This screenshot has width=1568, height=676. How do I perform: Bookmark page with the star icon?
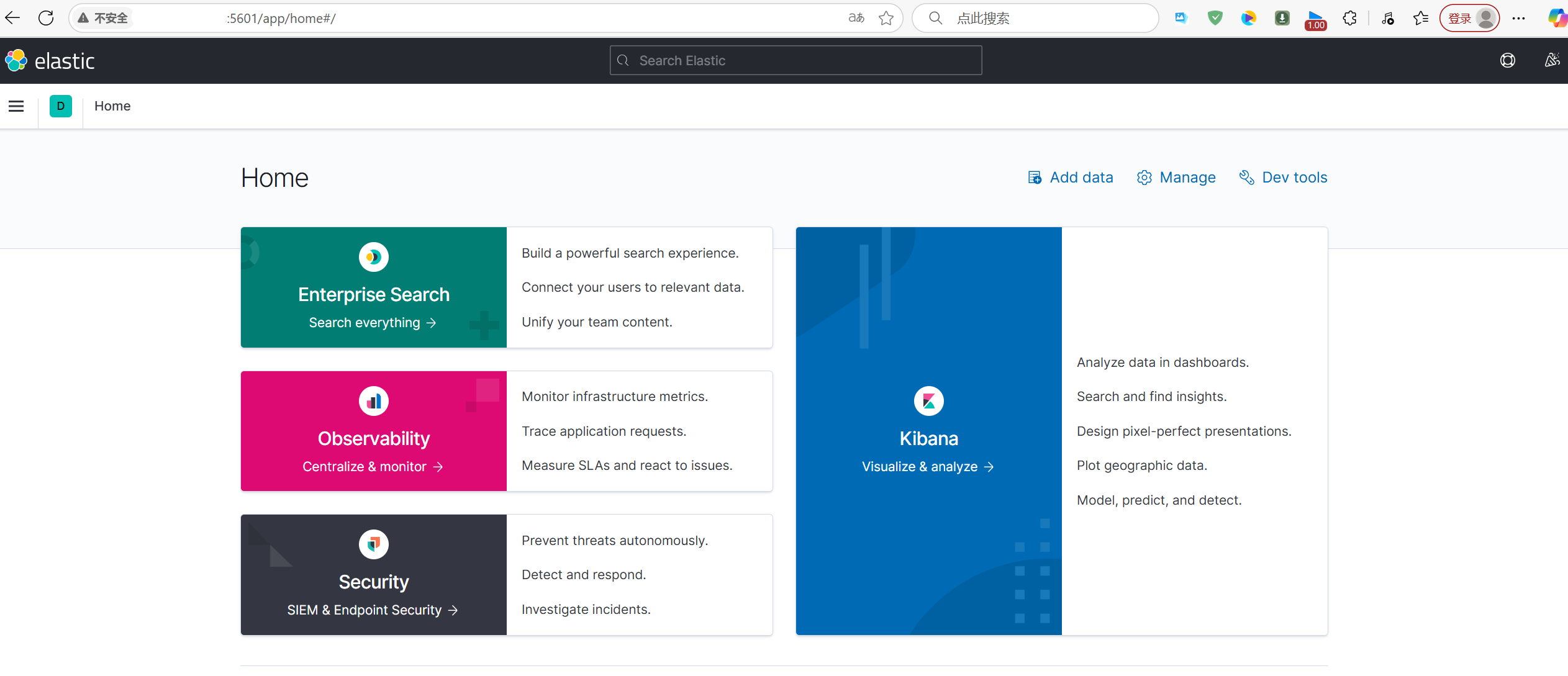coord(886,18)
